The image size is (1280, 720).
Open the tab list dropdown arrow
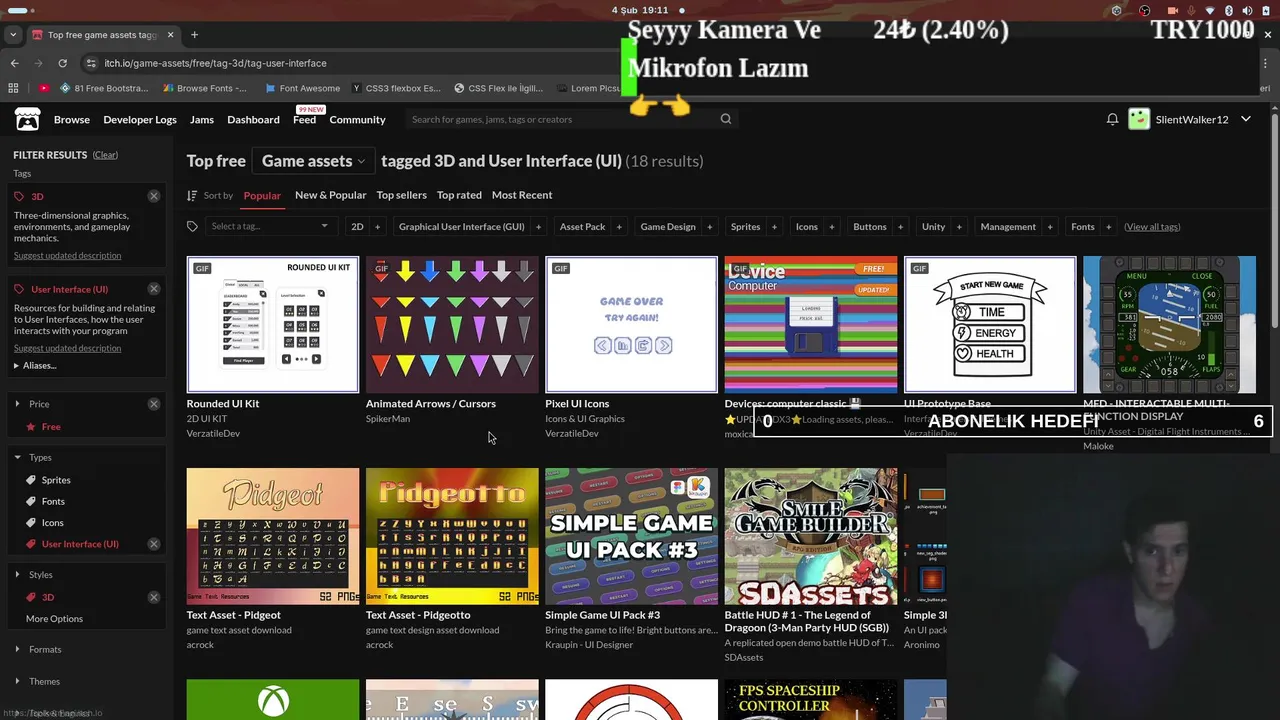tap(12, 35)
